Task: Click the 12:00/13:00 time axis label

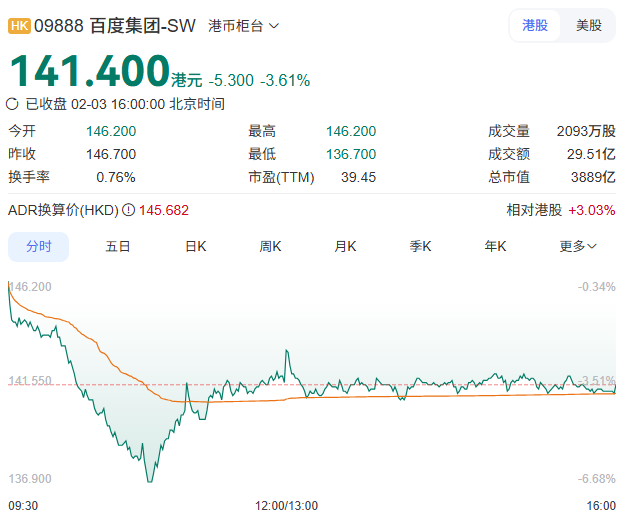Action: tap(287, 506)
